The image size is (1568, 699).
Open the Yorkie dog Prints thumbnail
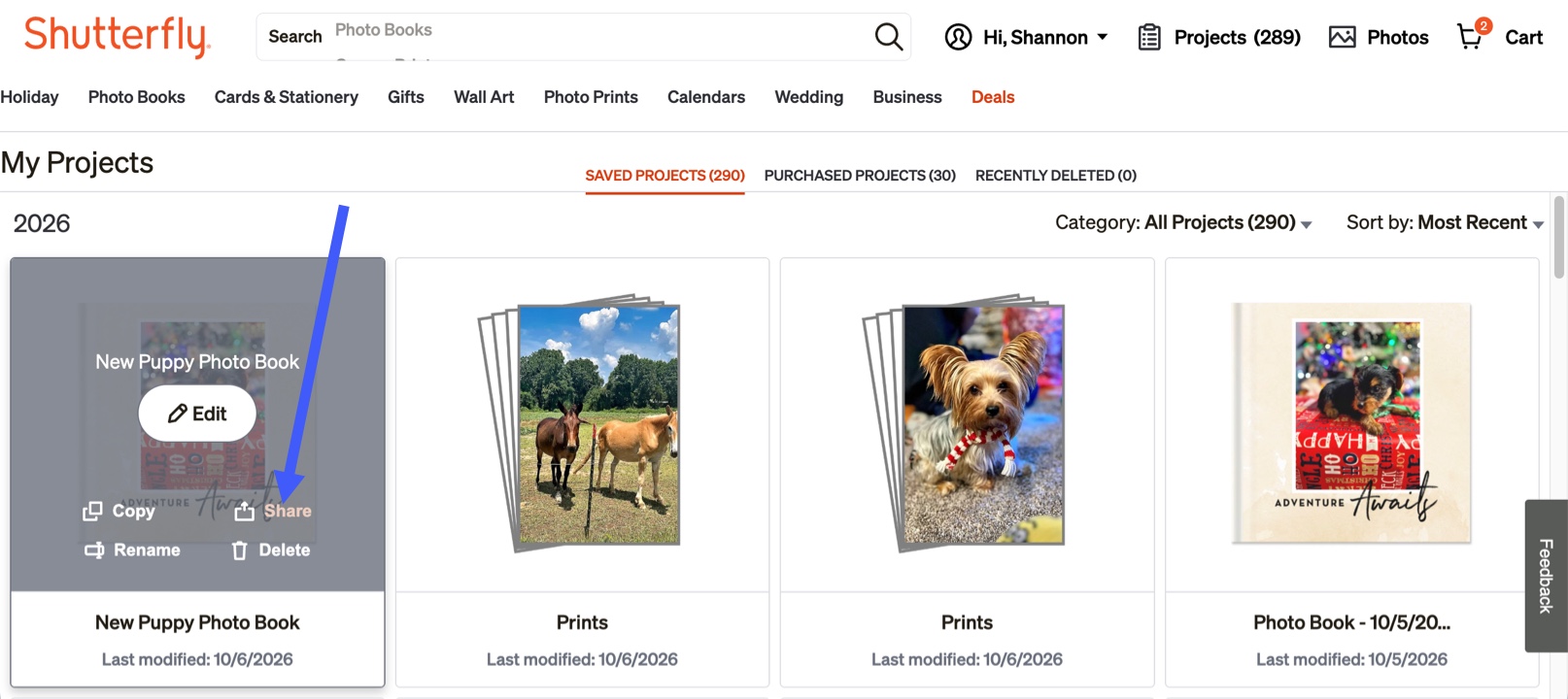tap(965, 423)
